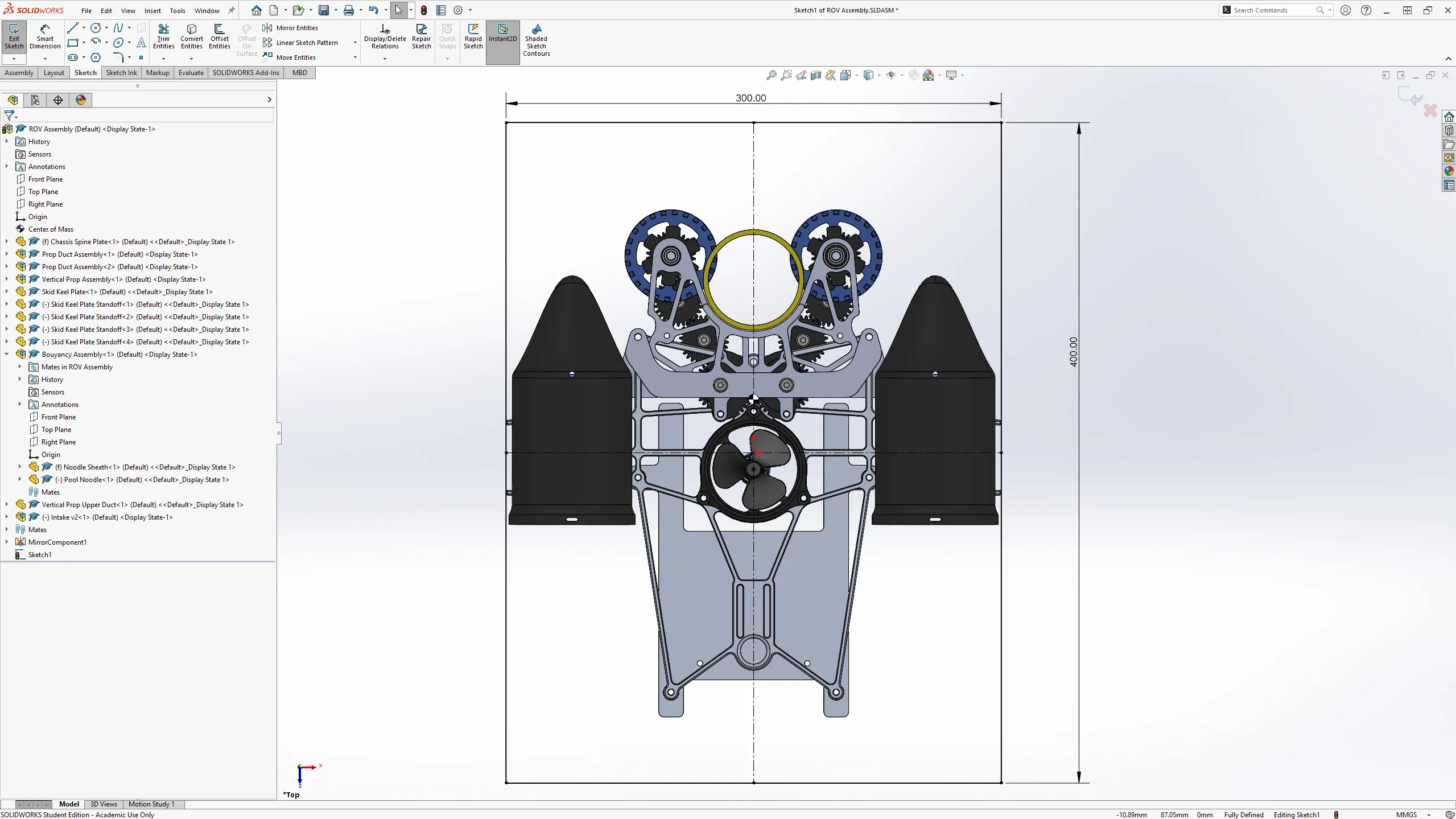Select the Point sketch tool
This screenshot has width=1456, height=819.
[141, 57]
